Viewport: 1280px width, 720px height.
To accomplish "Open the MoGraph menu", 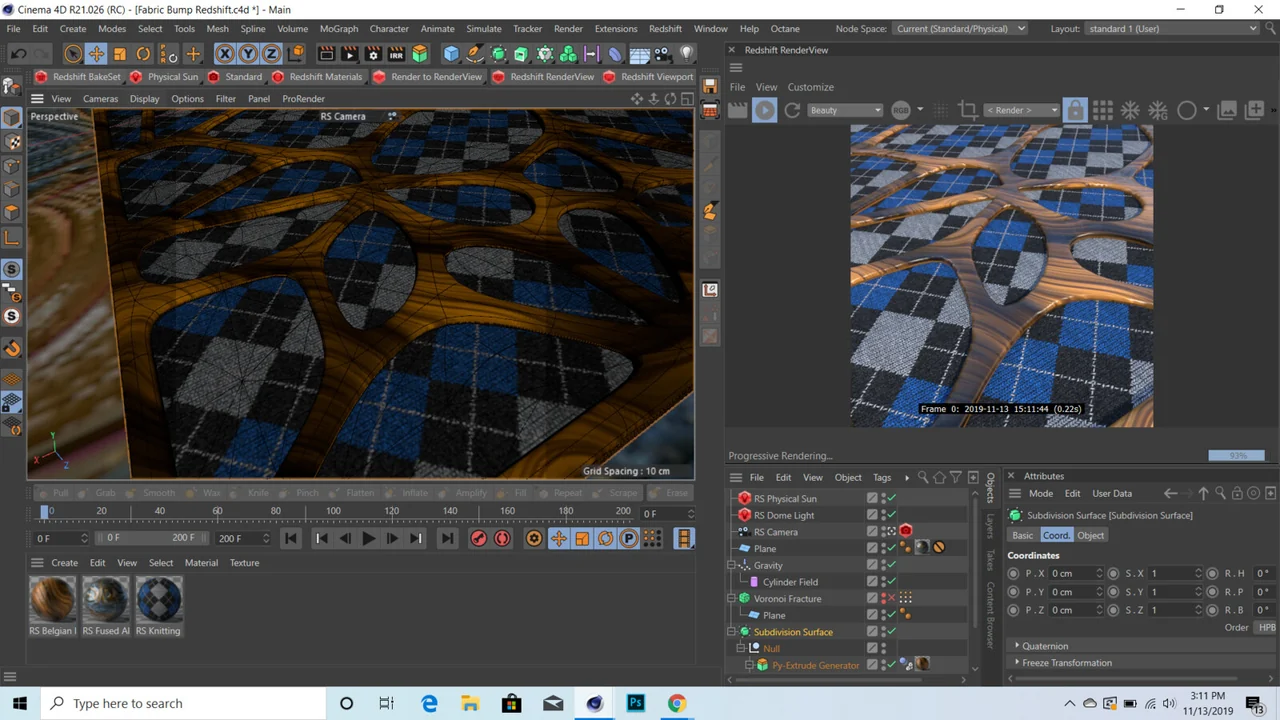I will 338,29.
